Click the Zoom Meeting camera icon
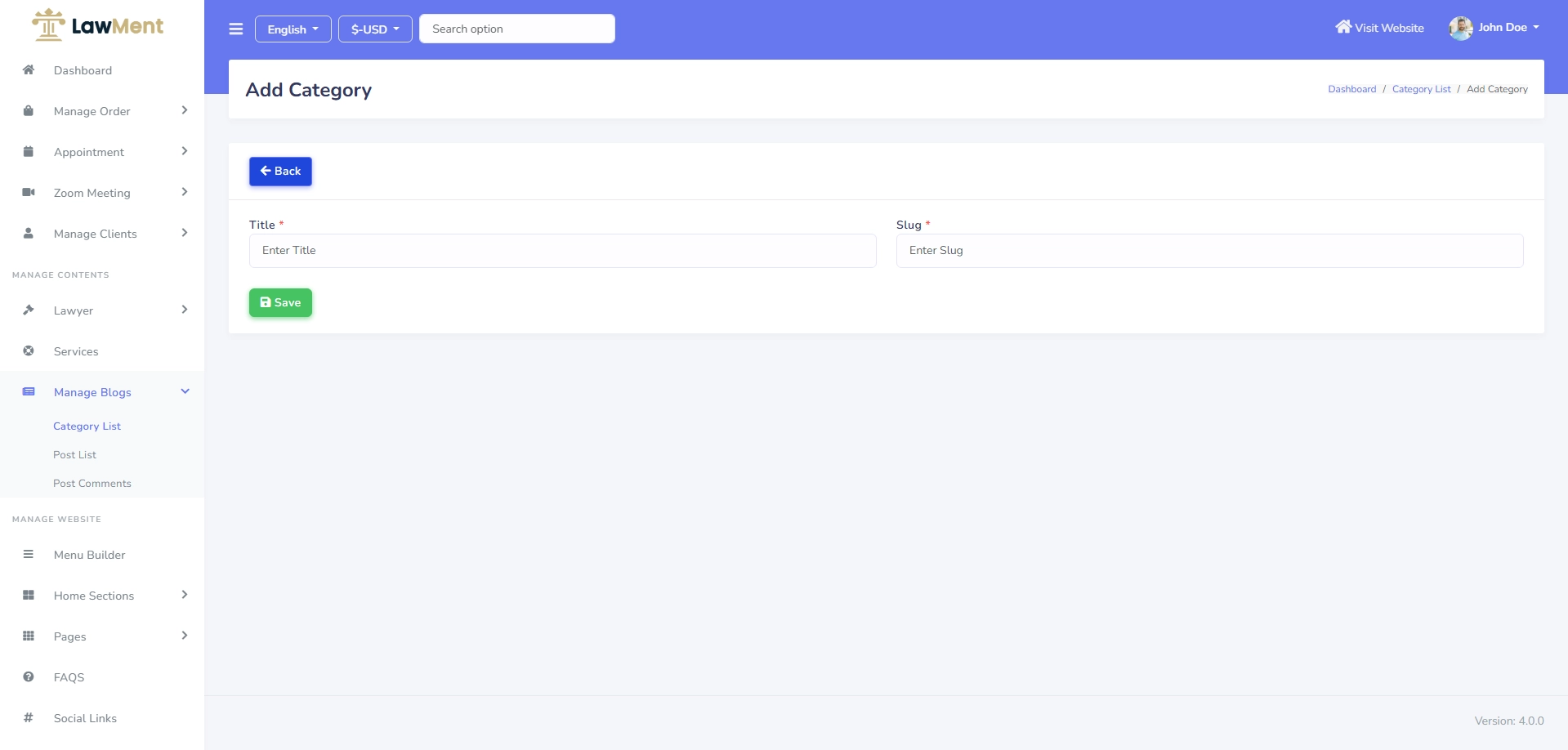Viewport: 1568px width, 750px height. pyautogui.click(x=29, y=193)
